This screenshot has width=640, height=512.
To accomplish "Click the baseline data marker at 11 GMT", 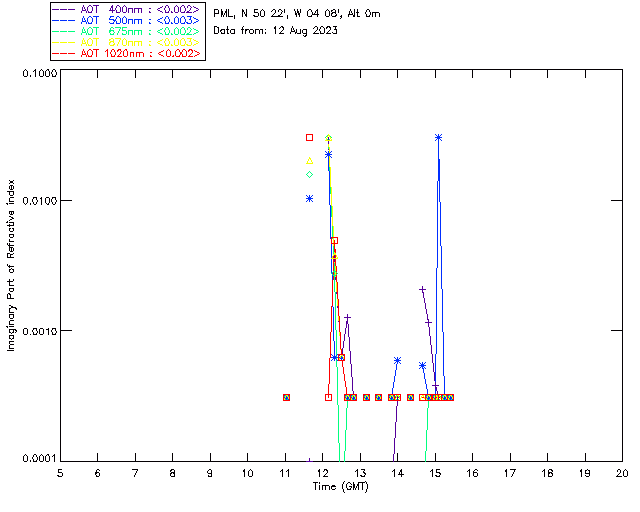I will (287, 397).
